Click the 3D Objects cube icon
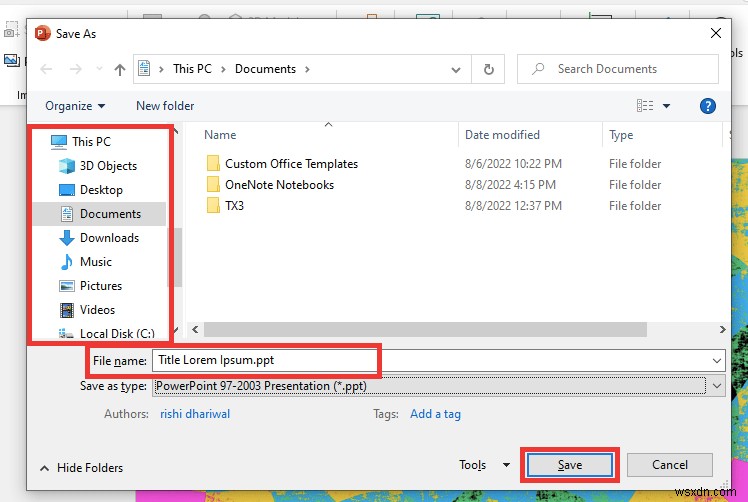The width and height of the screenshot is (748, 502). click(x=67, y=166)
